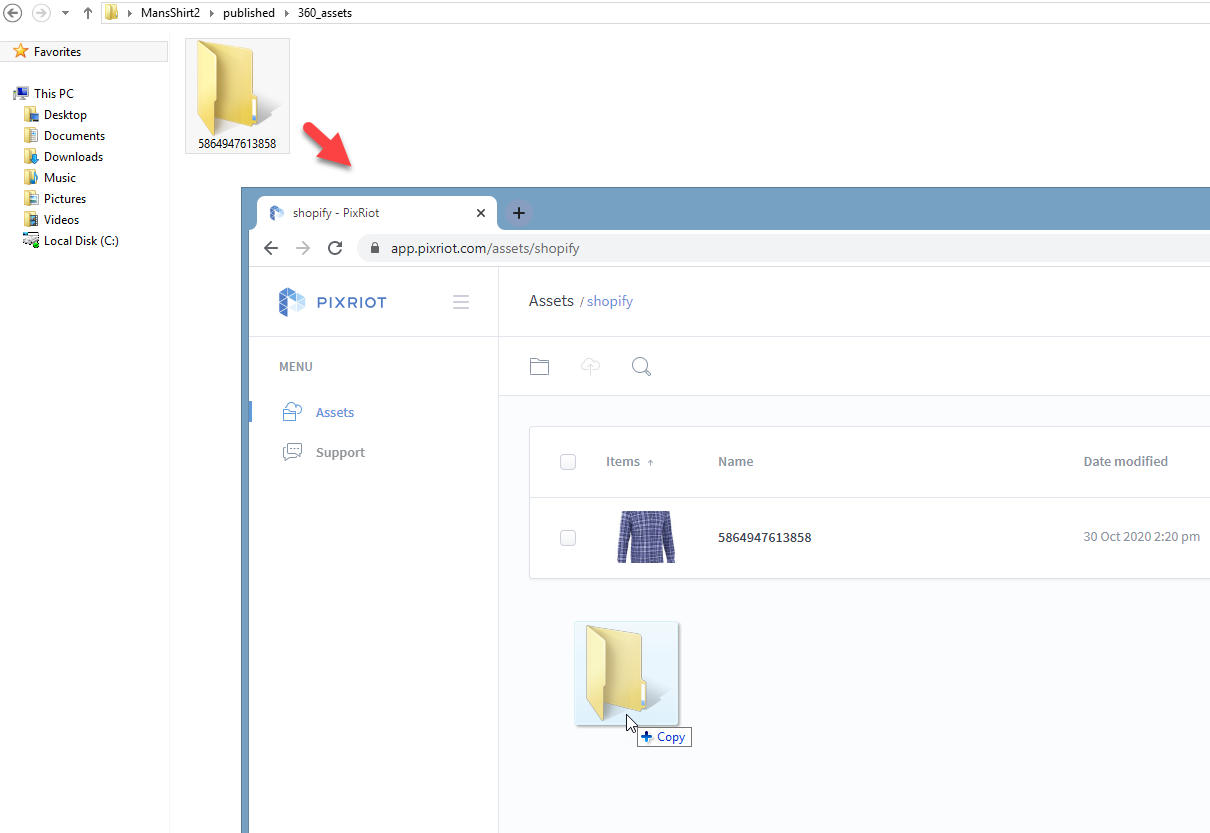Image resolution: width=1210 pixels, height=833 pixels.
Task: Tick the select-all checkbox in table header
Action: 568,462
